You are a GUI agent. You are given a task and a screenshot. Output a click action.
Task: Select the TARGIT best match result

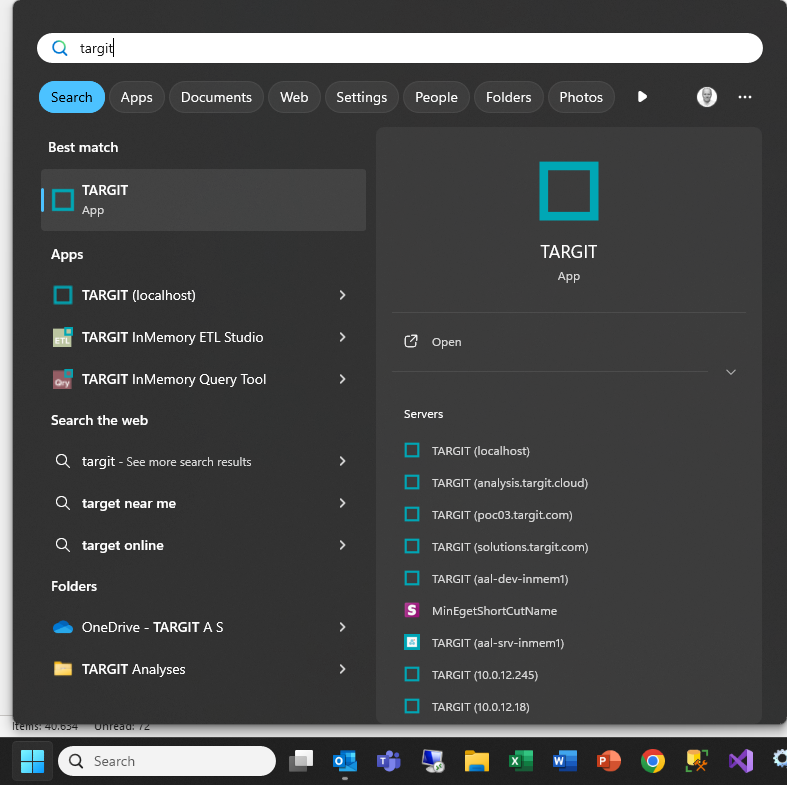[203, 200]
